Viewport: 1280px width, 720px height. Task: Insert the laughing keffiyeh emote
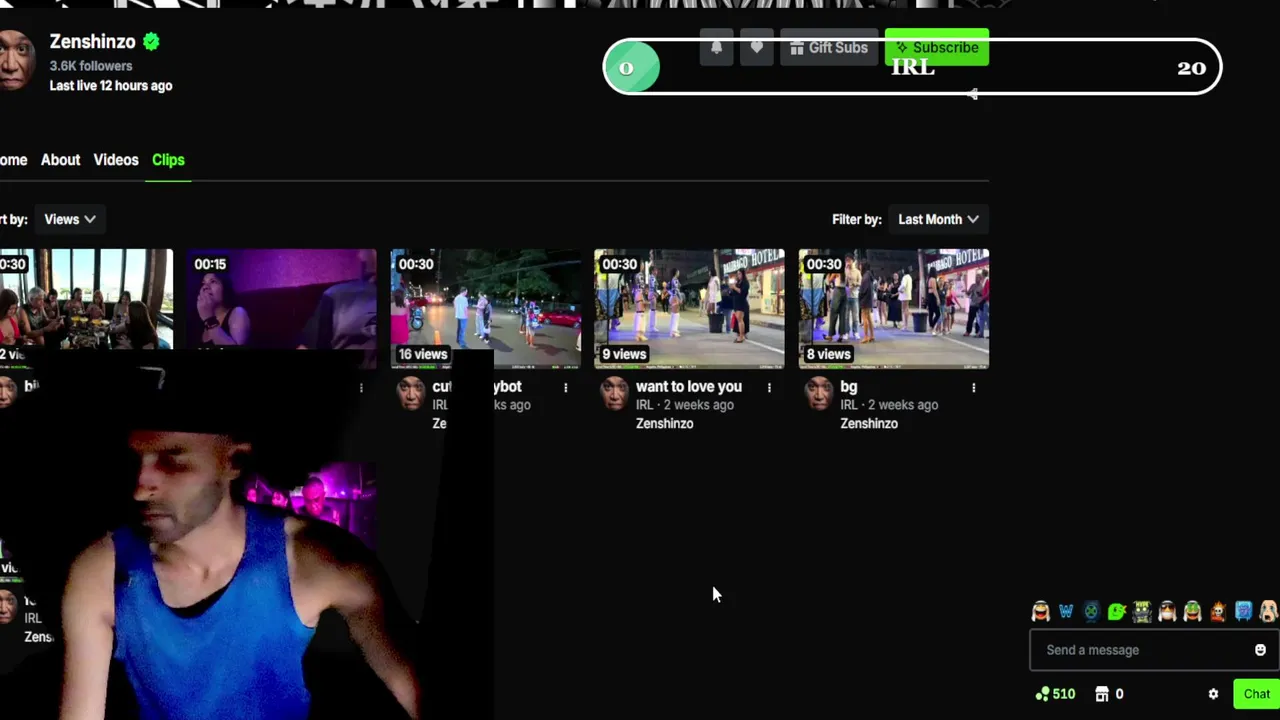click(1041, 612)
